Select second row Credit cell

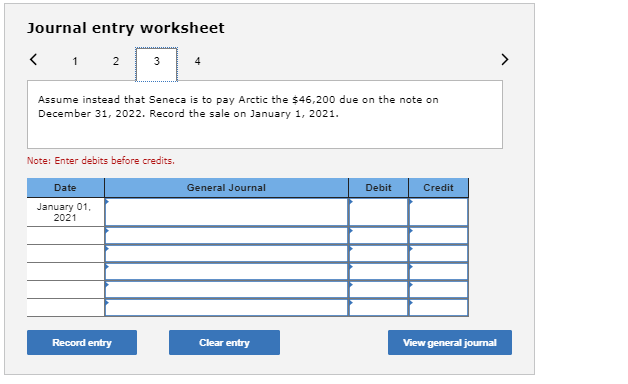point(438,235)
